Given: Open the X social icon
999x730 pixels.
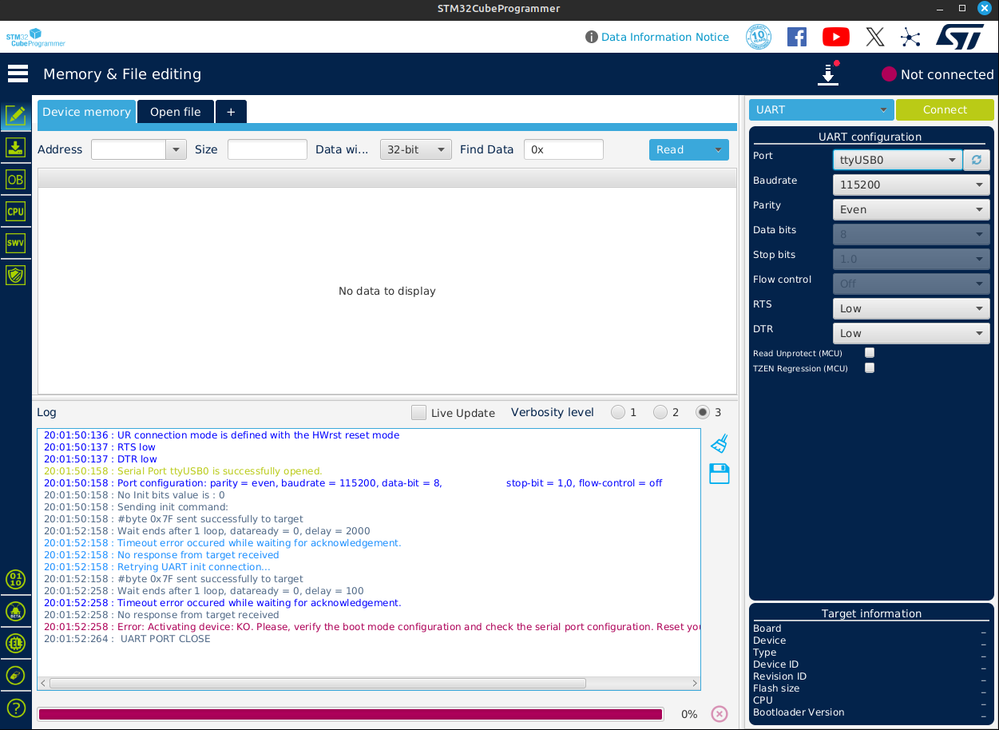Looking at the screenshot, I should point(875,37).
